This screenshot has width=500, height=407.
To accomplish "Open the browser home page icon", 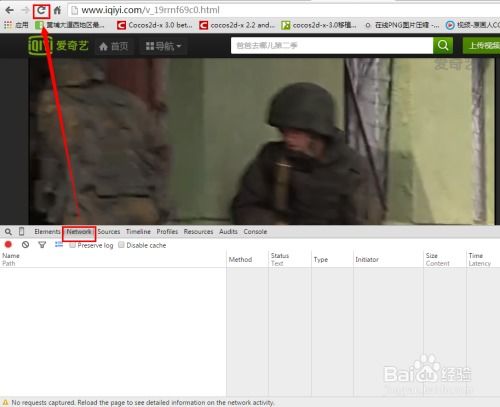I will (57, 10).
